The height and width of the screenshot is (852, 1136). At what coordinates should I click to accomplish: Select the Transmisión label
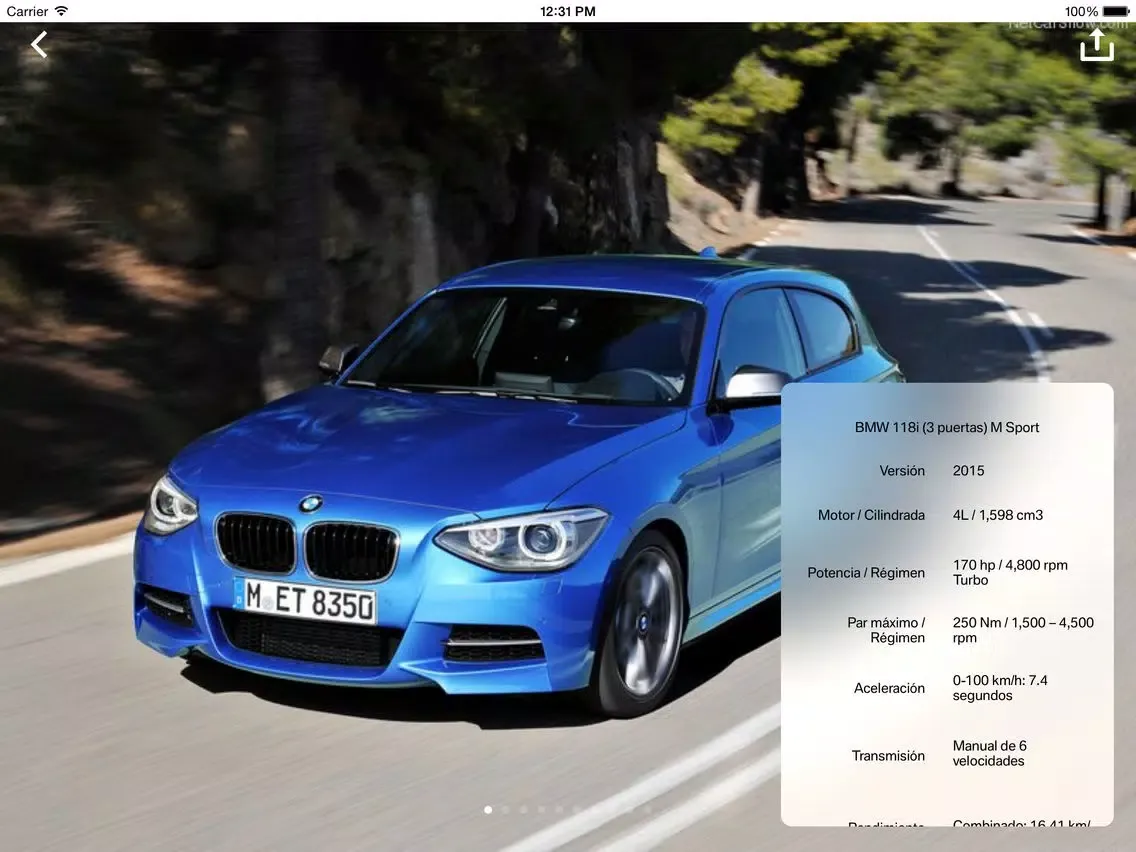pyautogui.click(x=888, y=756)
